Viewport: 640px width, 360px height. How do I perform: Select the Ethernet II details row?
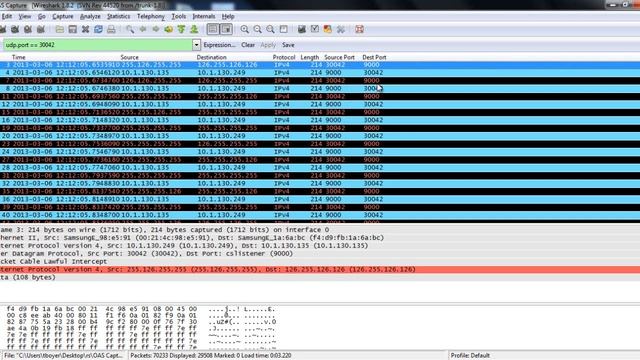pos(320,238)
